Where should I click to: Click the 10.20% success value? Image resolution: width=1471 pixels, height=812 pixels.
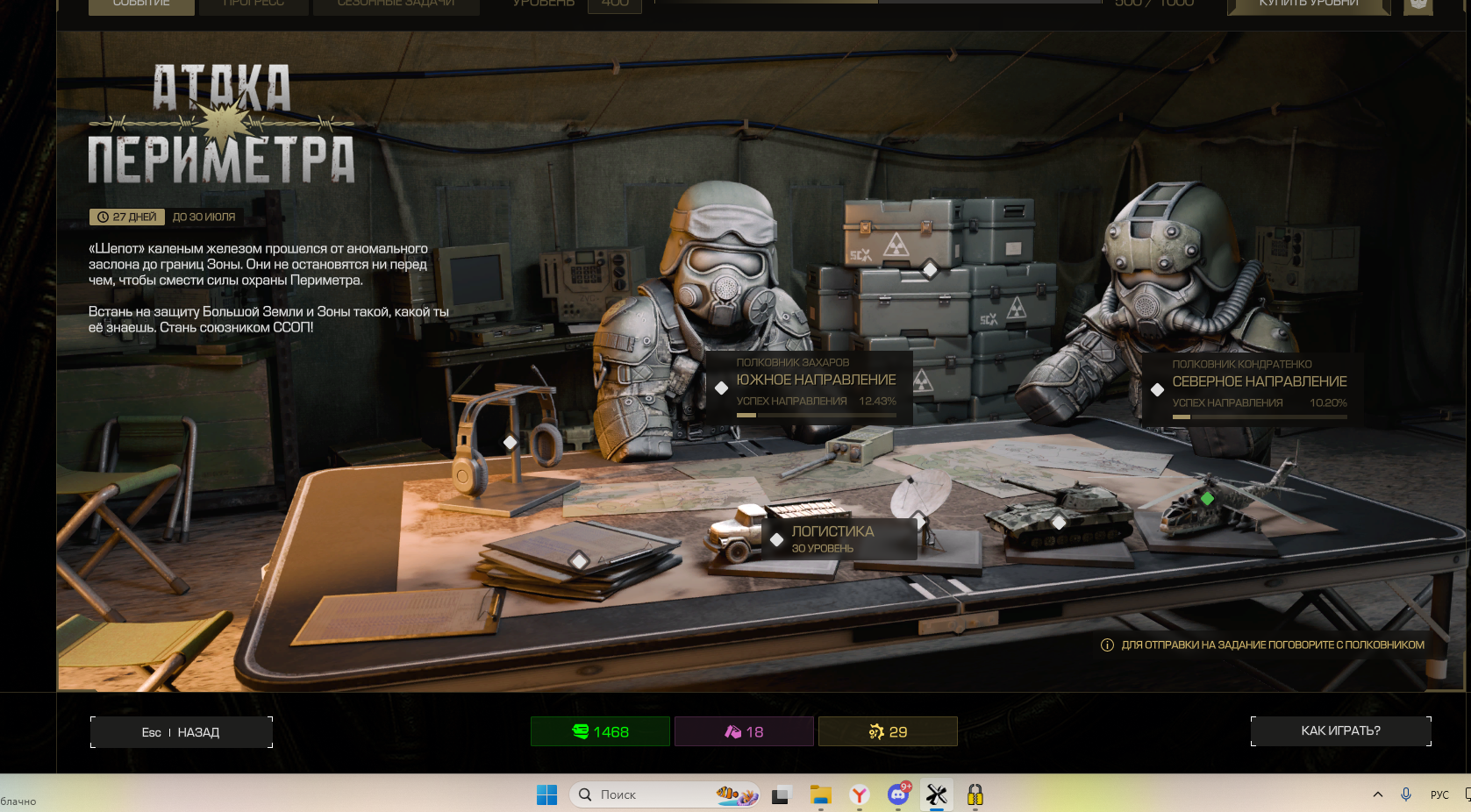1328,402
